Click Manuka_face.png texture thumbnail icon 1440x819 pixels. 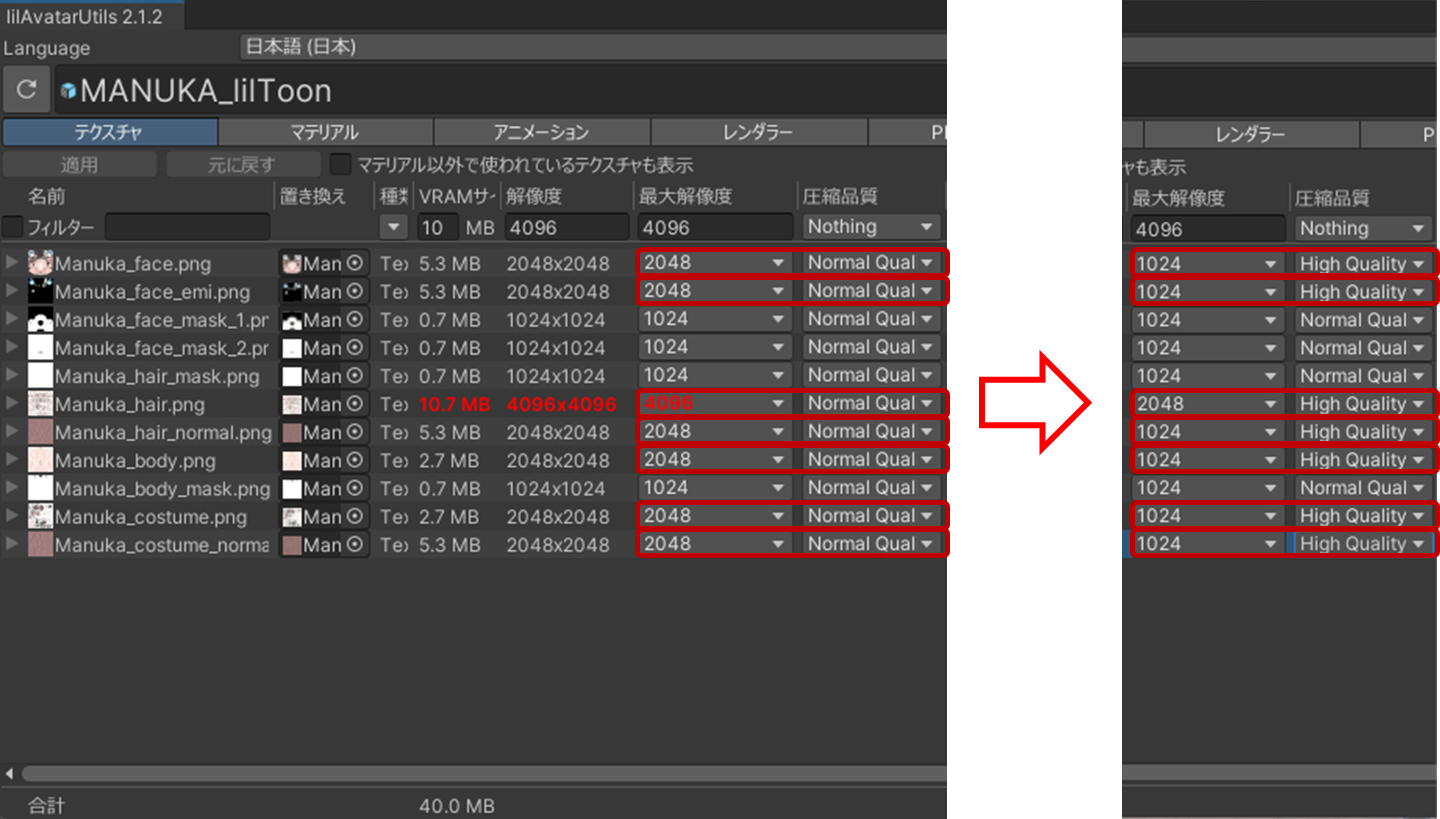(x=40, y=264)
